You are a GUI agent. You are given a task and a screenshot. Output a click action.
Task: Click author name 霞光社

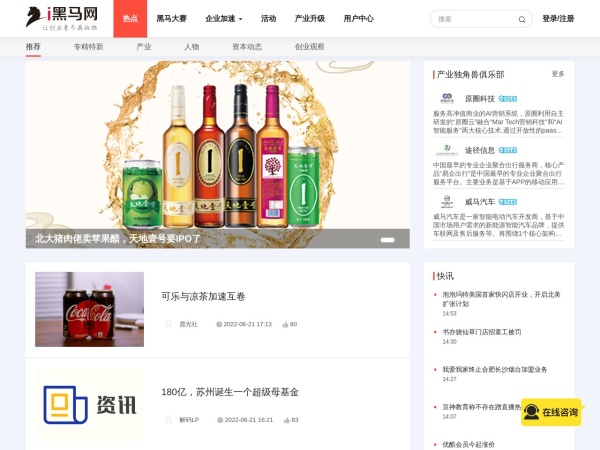[x=189, y=324]
